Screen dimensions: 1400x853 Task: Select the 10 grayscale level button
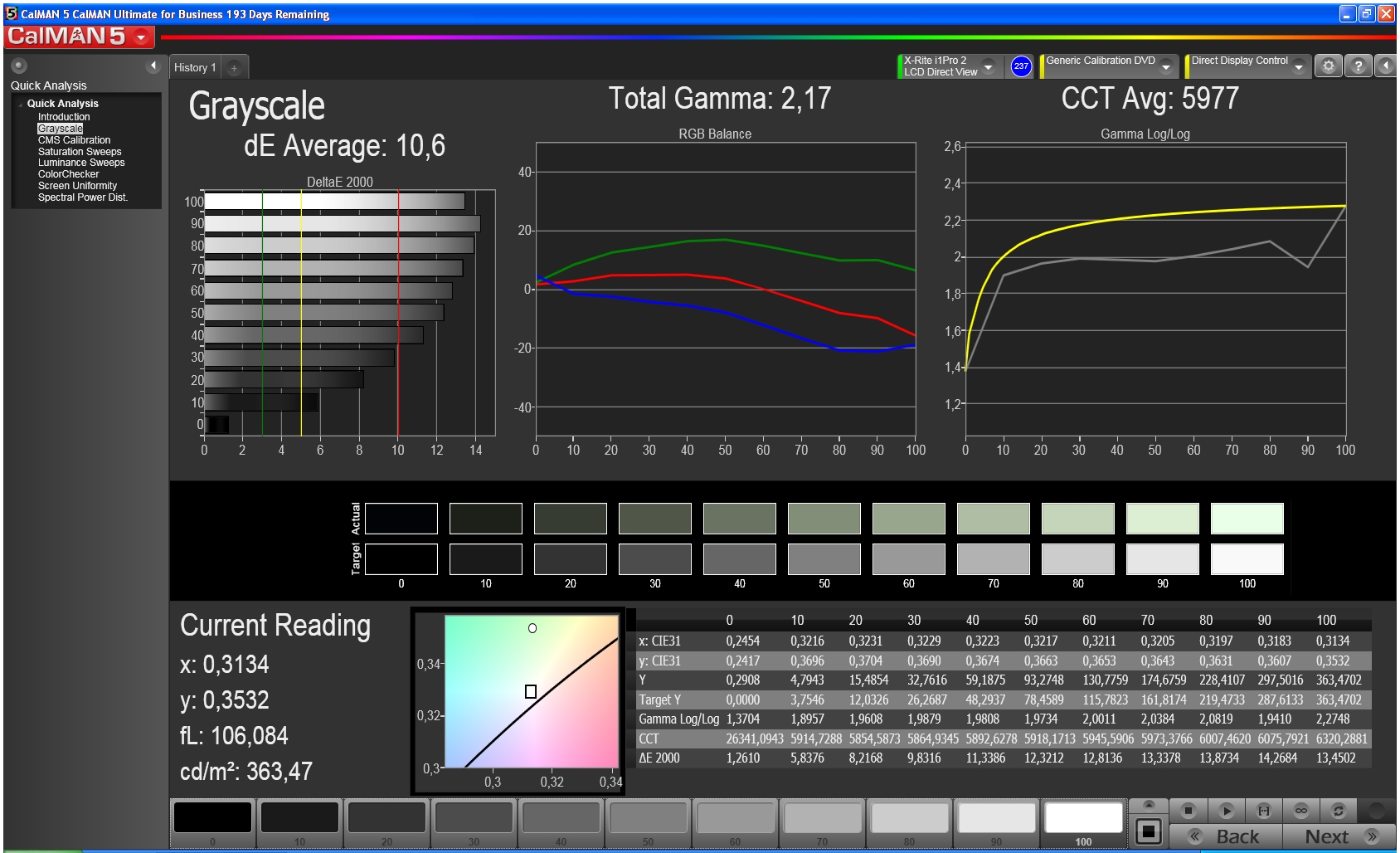point(299,822)
